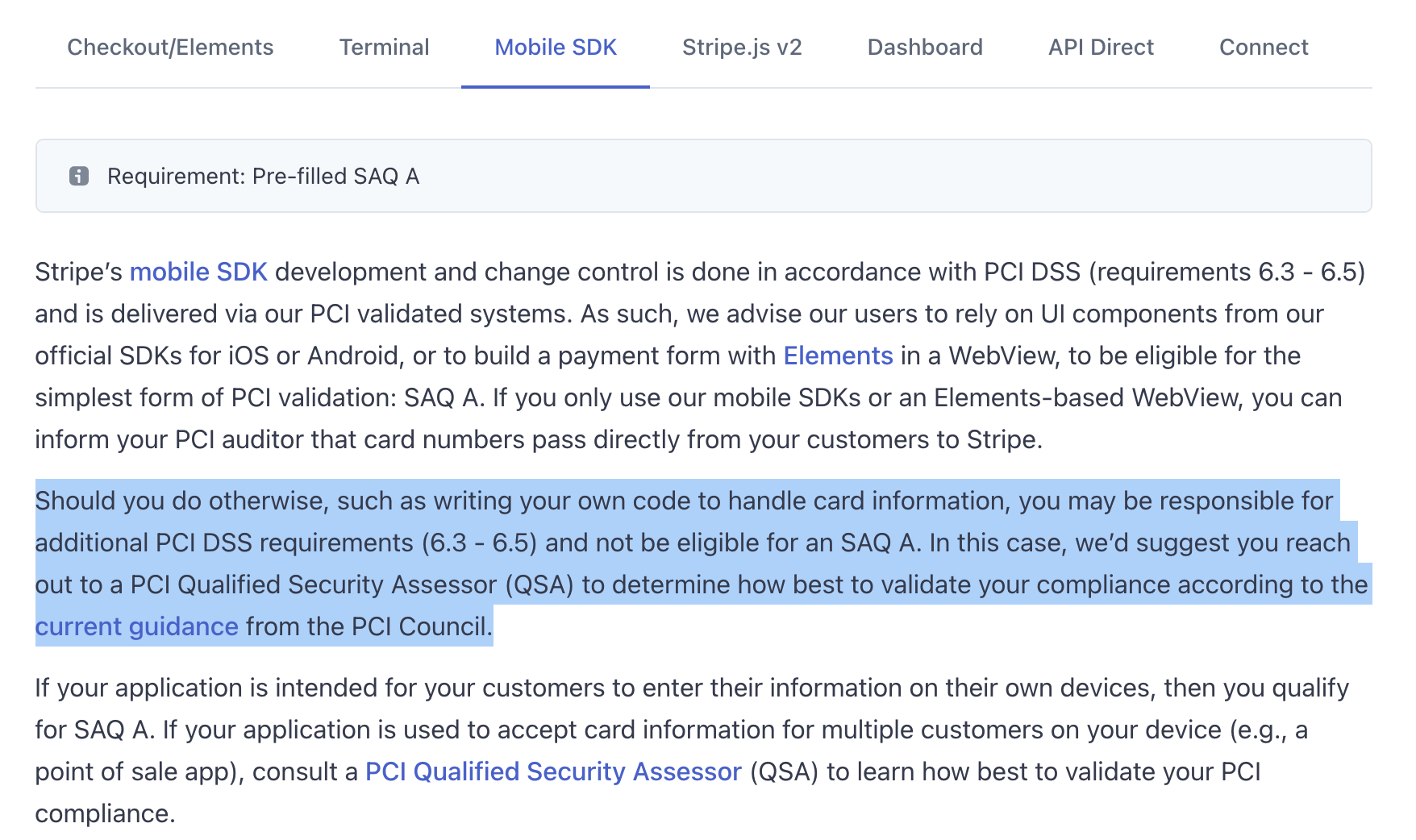Switch to the Checkout/Elements tab
This screenshot has width=1416, height=840.
click(169, 47)
